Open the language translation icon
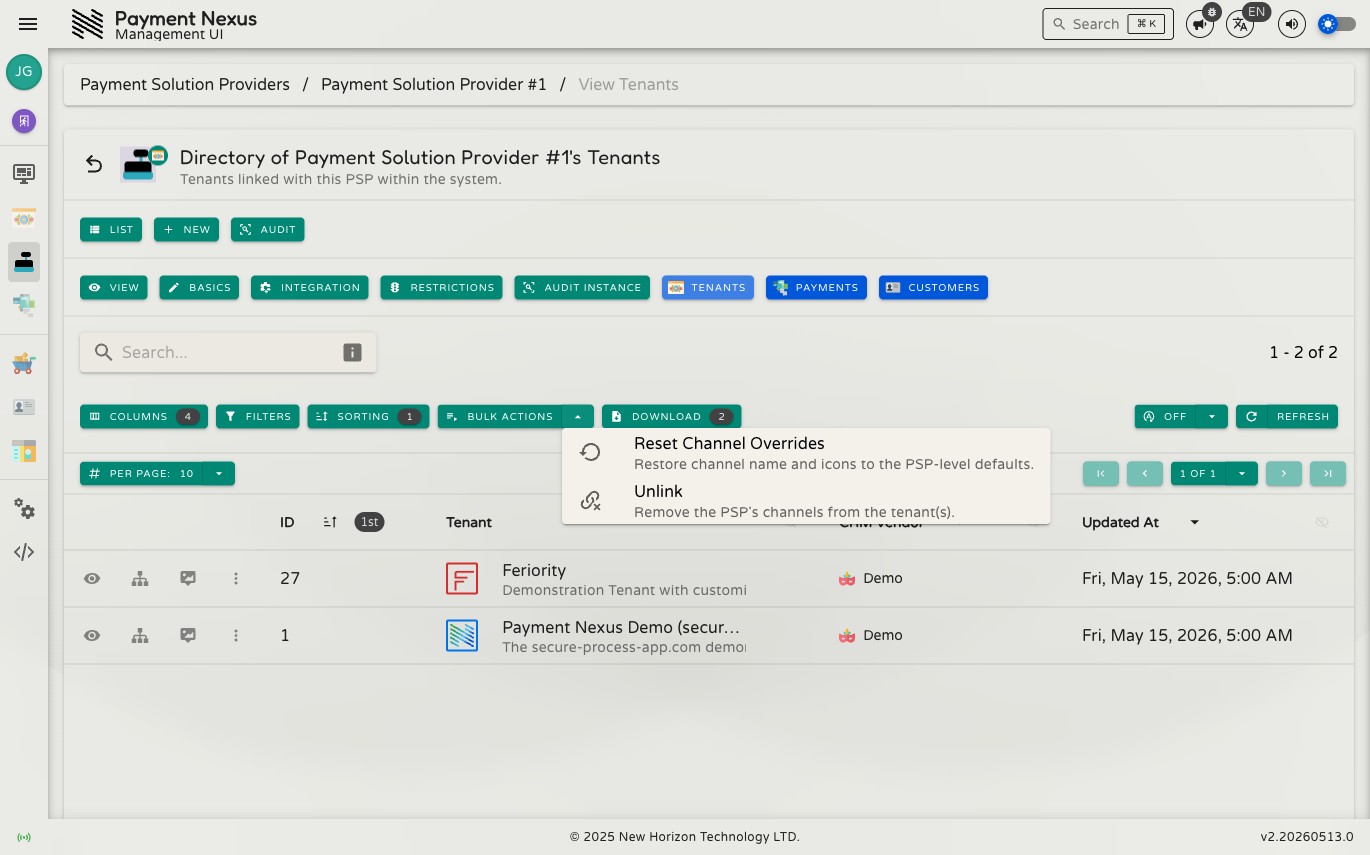Viewport: 1370px width, 855px height. 1240,24
